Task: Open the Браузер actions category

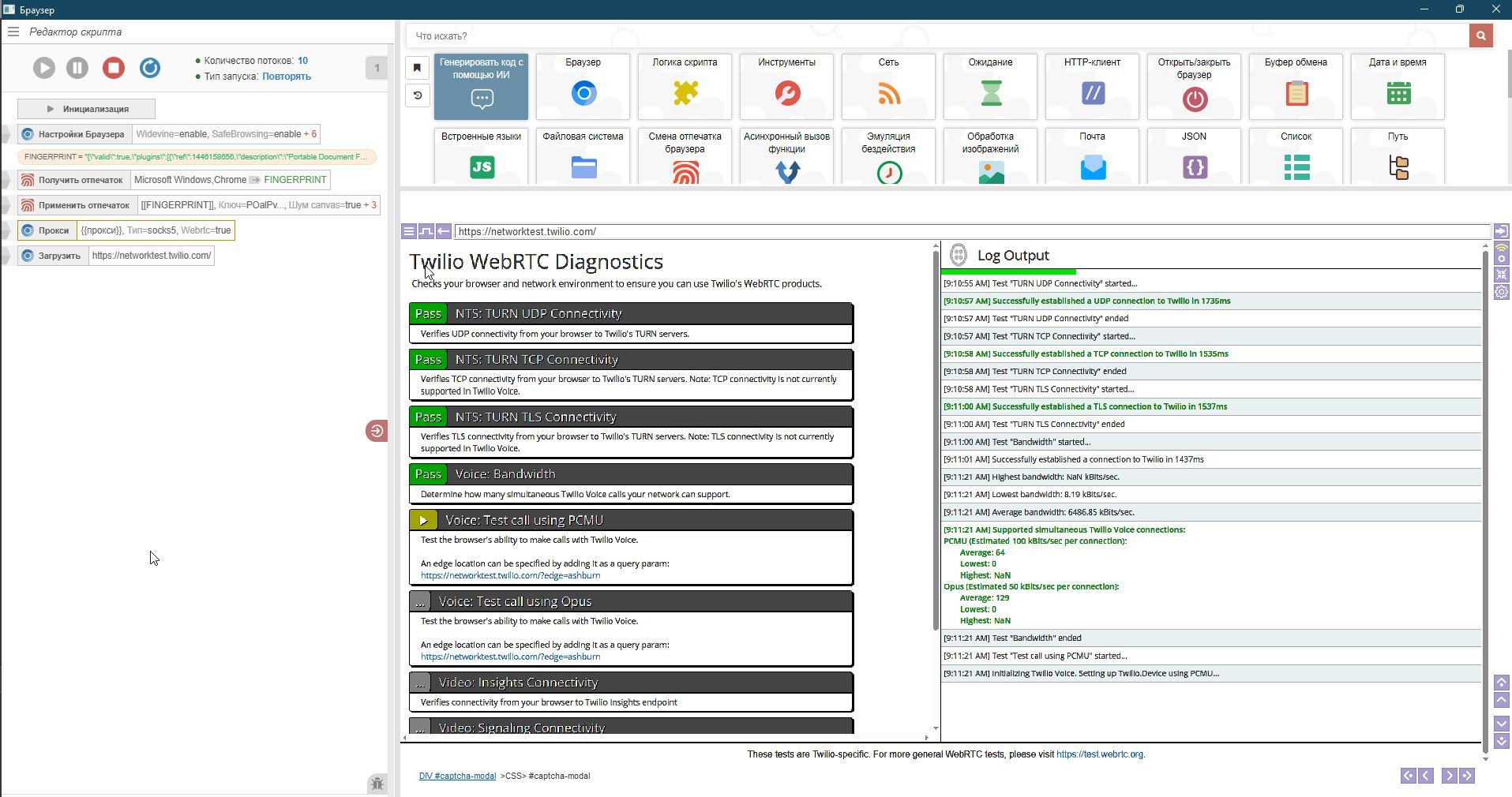Action: 583,87
